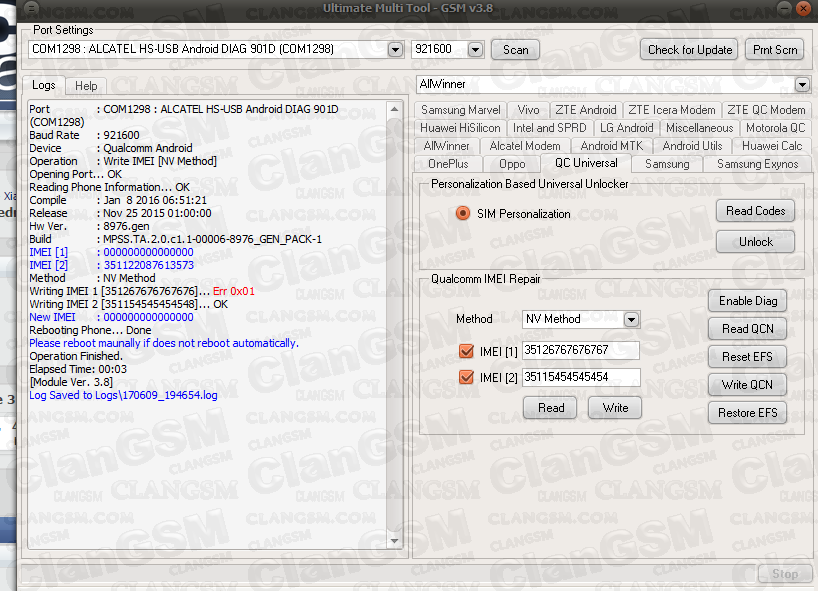Open the Samsung Exynos tab
The image size is (818, 591).
coord(757,164)
